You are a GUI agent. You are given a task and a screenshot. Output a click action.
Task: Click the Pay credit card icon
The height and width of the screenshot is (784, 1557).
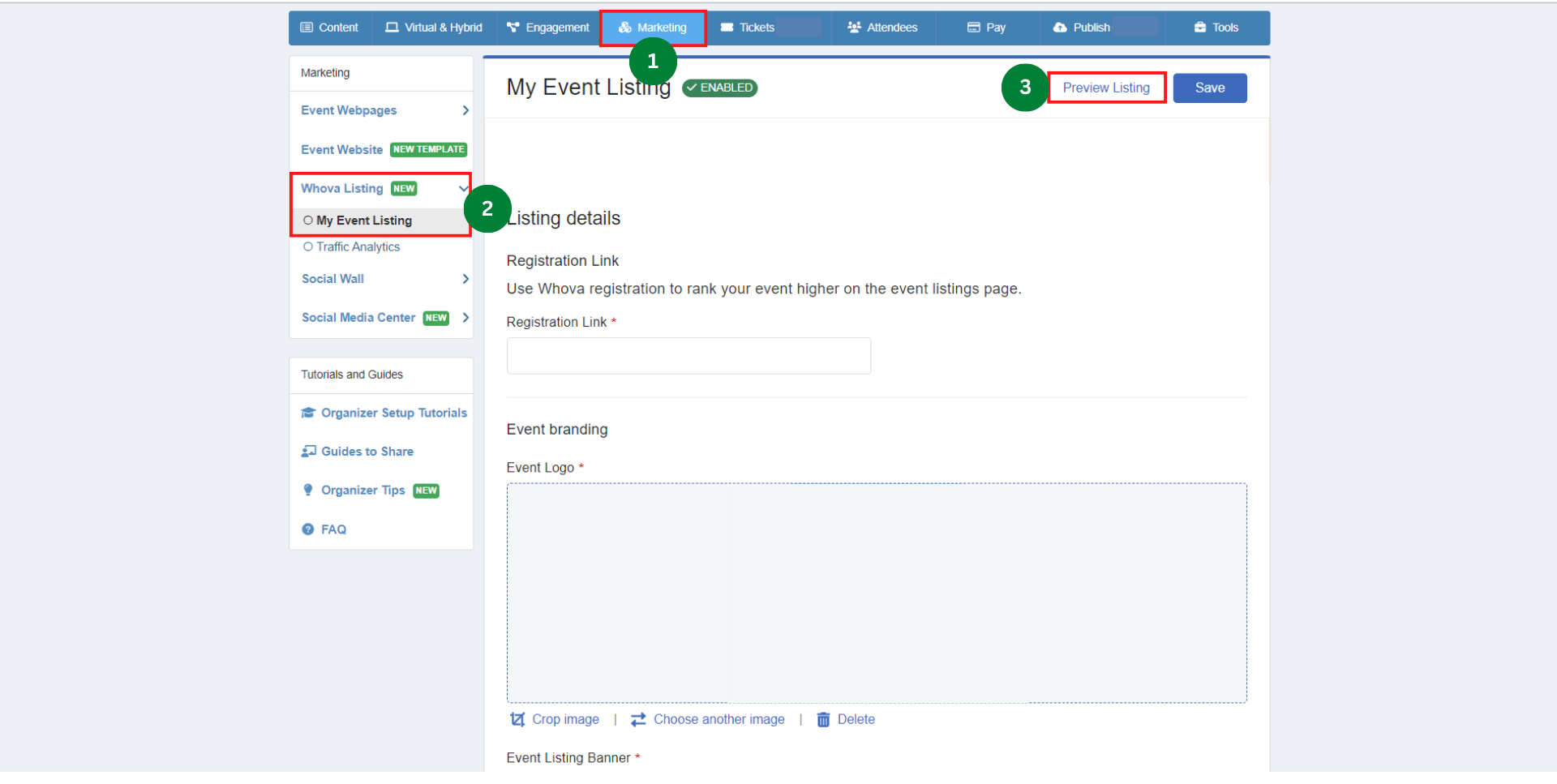974,28
